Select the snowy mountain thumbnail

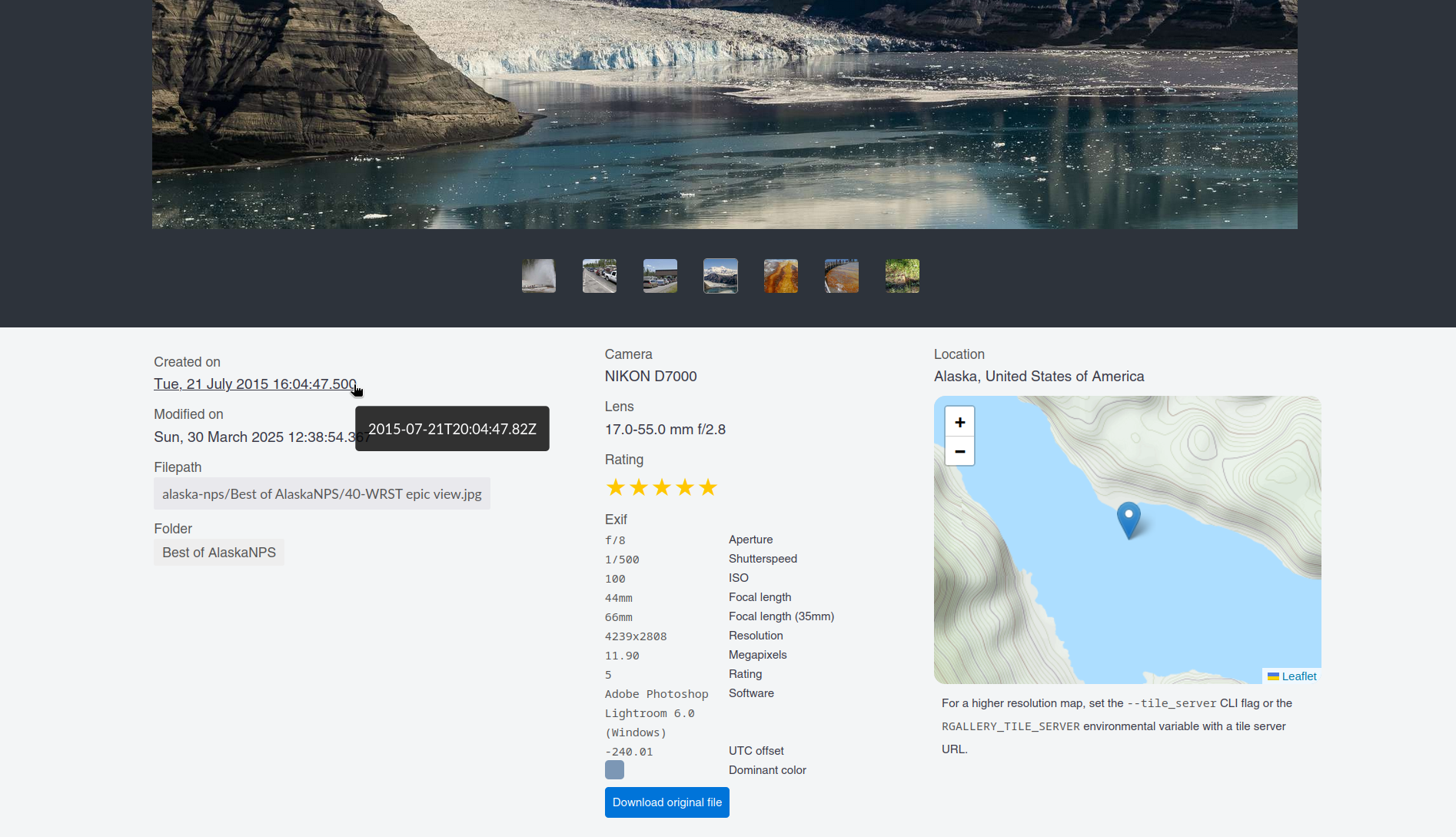pos(720,276)
